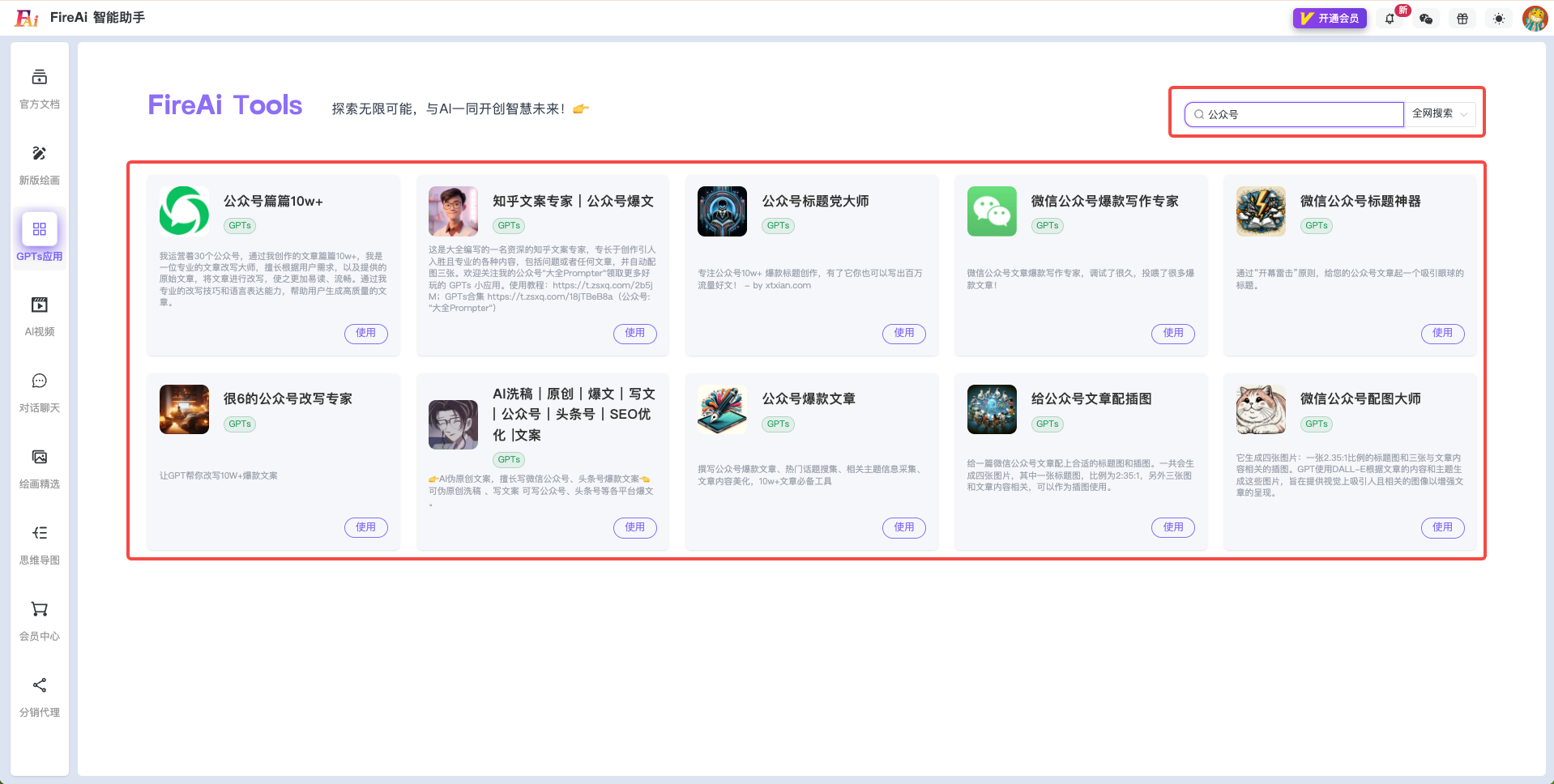This screenshot has height=784, width=1554.
Task: Click 公众号爆款文章 colorful icon
Action: coord(722,409)
